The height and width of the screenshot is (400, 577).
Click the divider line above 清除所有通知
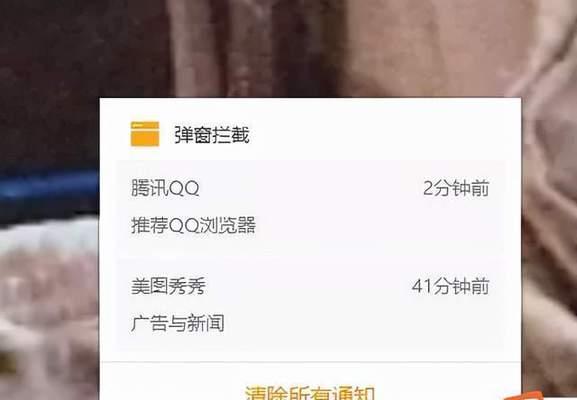pos(311,362)
